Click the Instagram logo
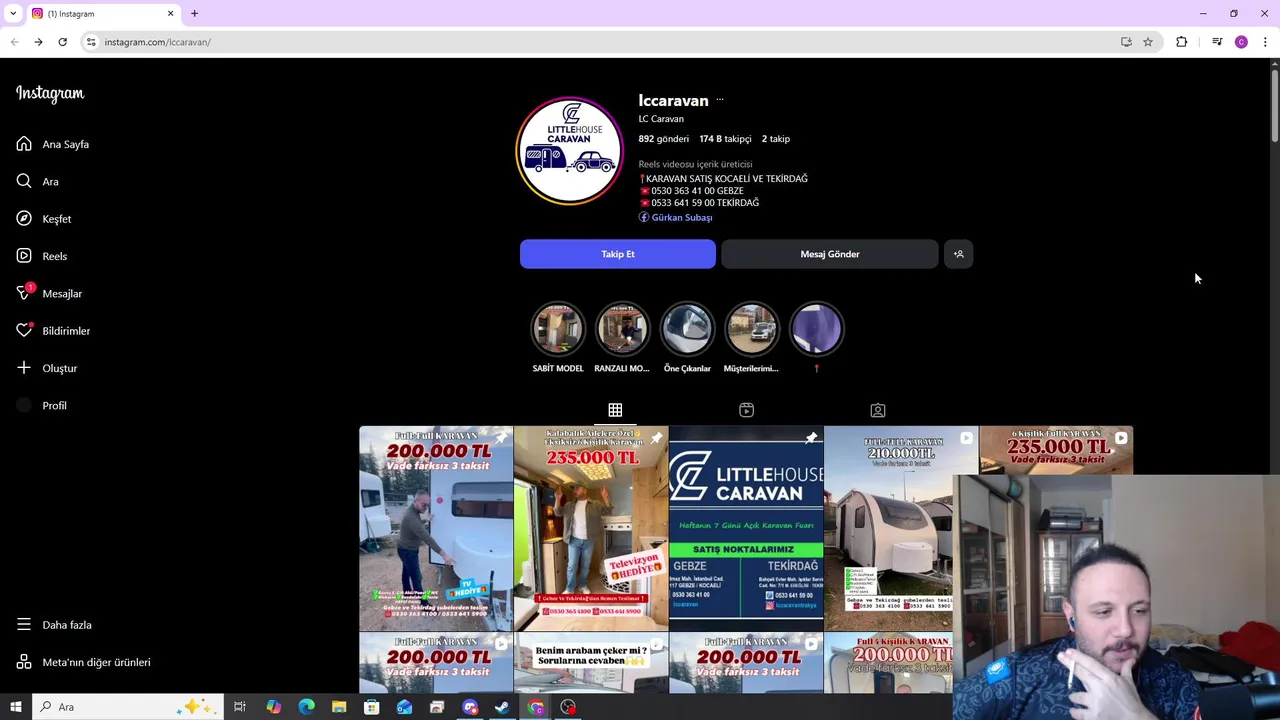 click(50, 94)
